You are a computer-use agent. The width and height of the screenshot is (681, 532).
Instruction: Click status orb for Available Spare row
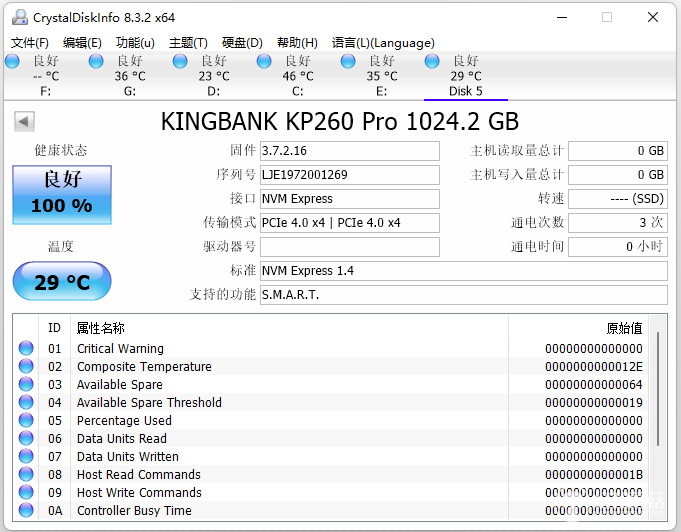(26, 384)
